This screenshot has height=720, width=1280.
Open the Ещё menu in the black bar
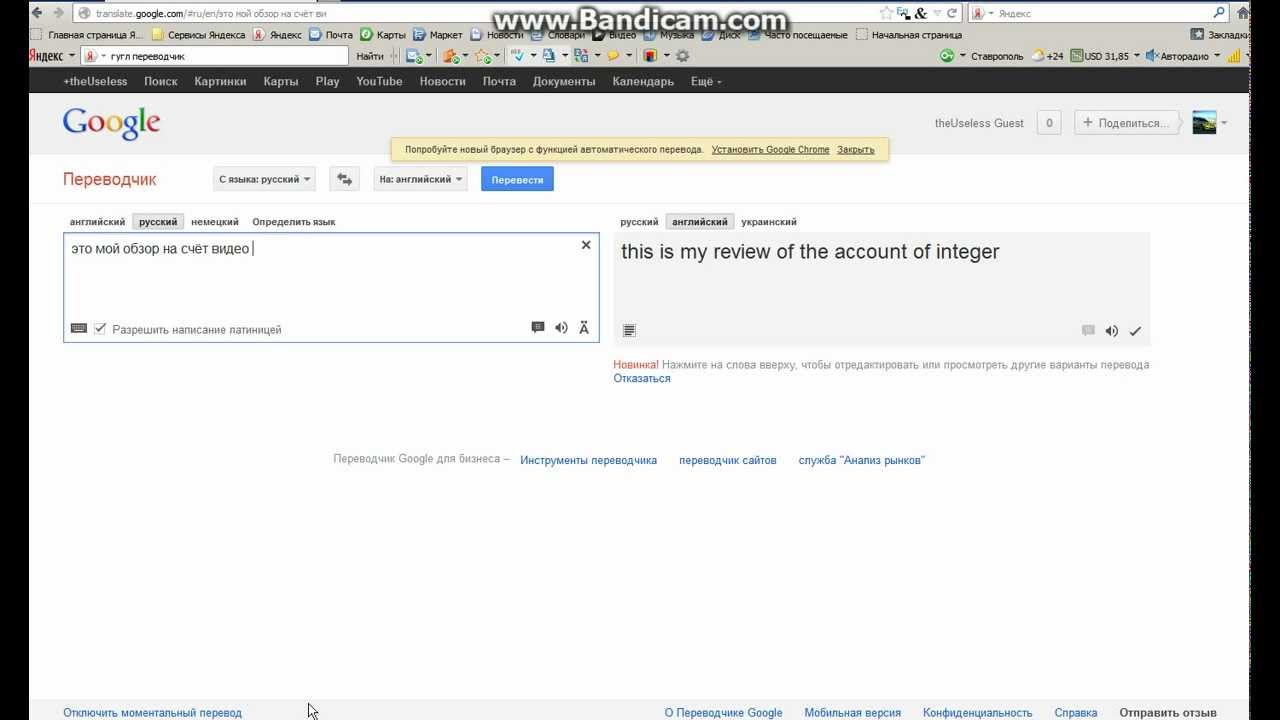pyautogui.click(x=706, y=81)
